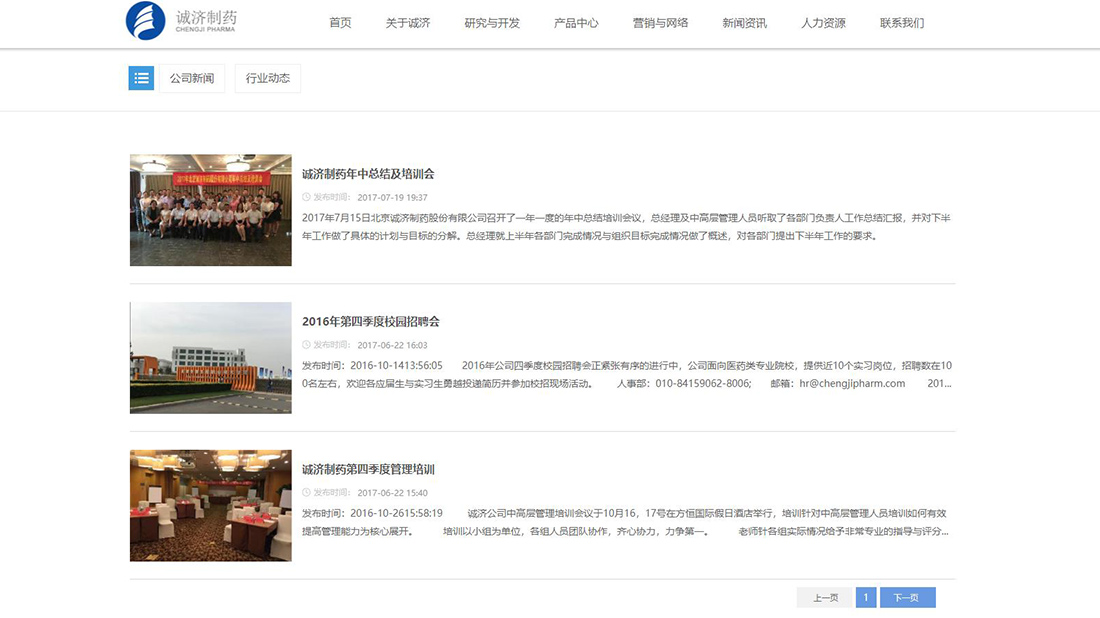Viewport: 1100px width, 618px height.
Task: Click the clock icon beside 2017-06-22 15:40
Action: [306, 492]
